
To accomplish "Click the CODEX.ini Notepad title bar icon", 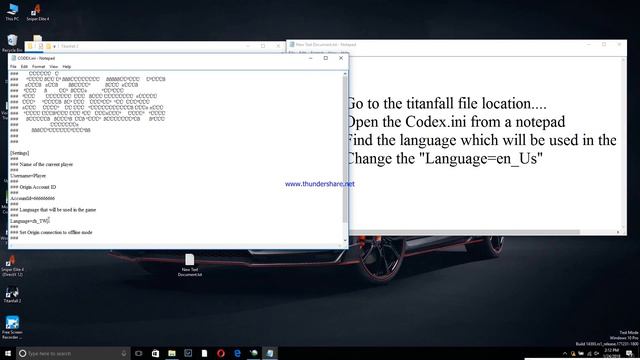I will [14, 58].
